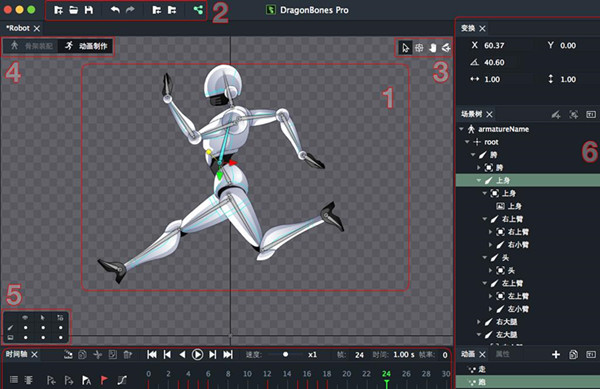This screenshot has width=600, height=389.
Task: Jump to first frame of animation
Action: (152, 355)
